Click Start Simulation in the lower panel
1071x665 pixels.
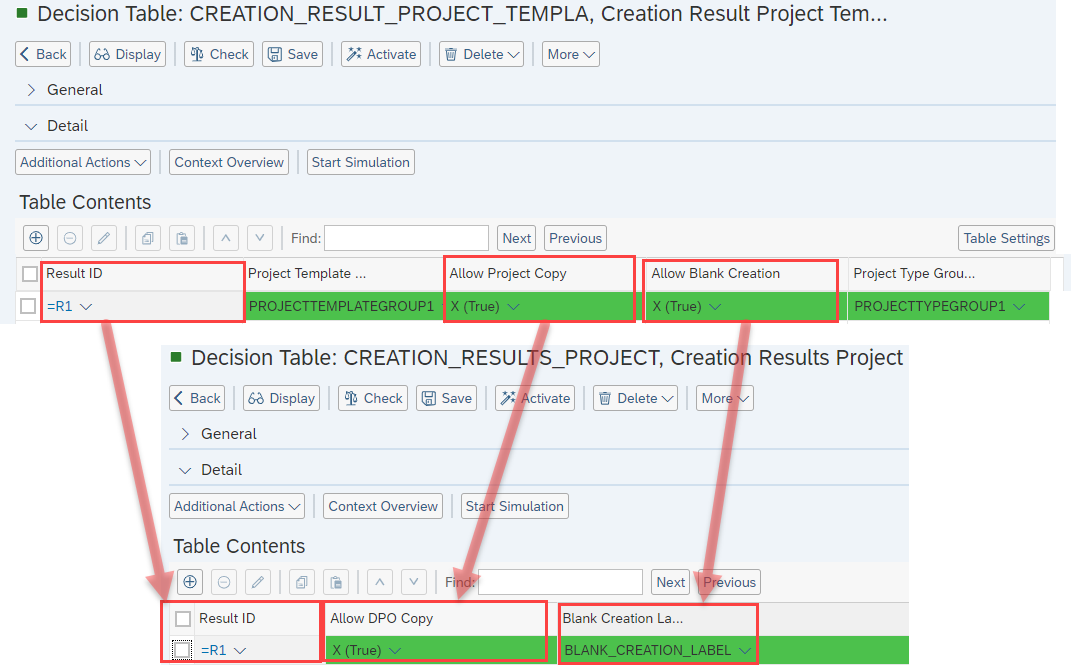515,506
